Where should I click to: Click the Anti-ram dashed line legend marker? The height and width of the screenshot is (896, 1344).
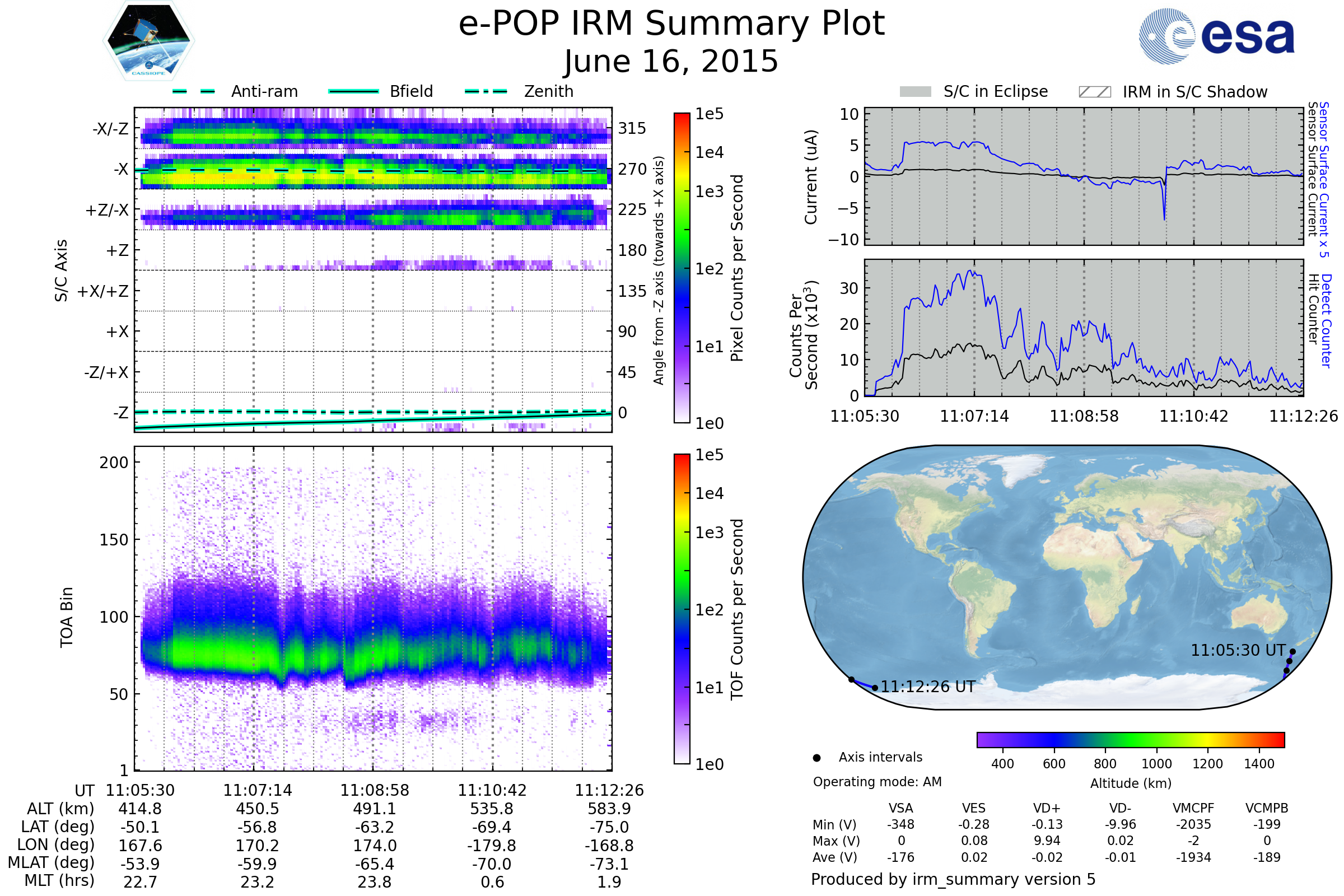(194, 91)
